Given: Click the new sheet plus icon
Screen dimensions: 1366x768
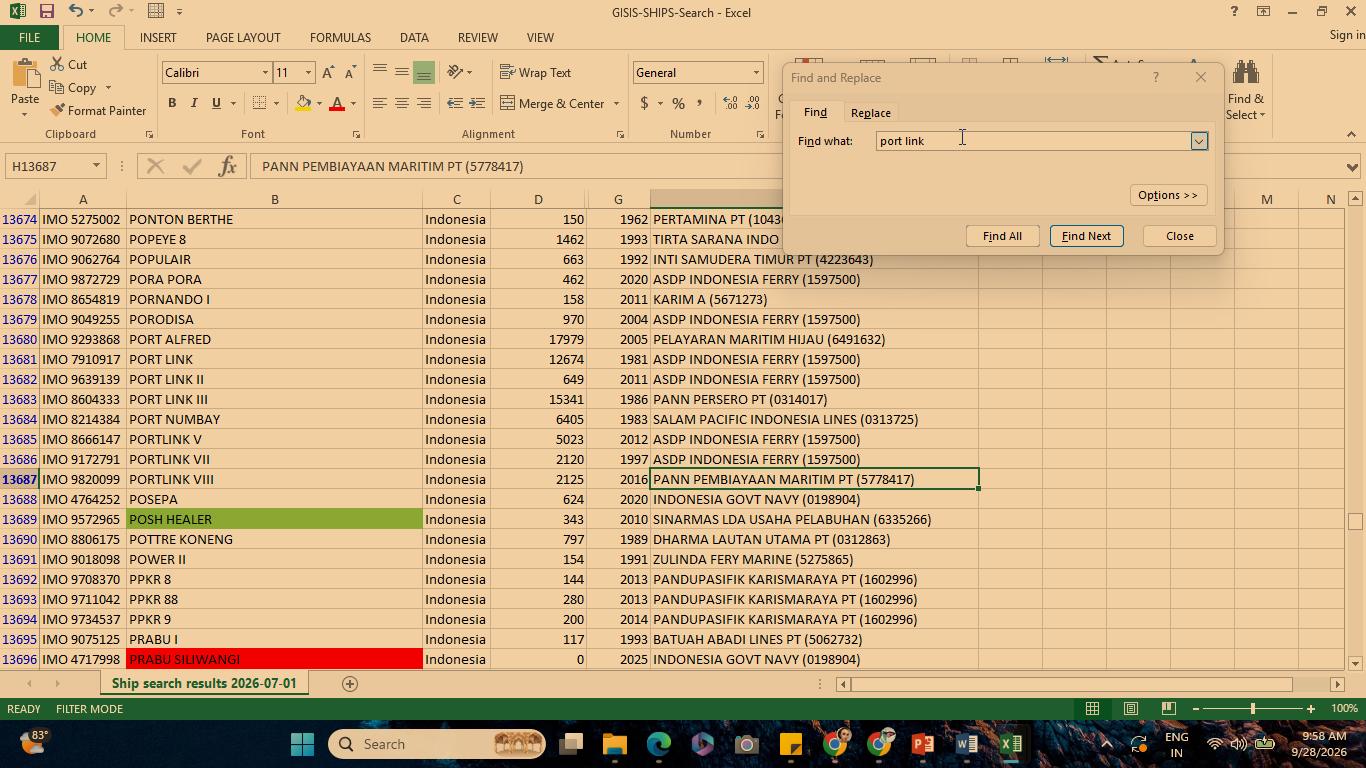Looking at the screenshot, I should pos(350,683).
